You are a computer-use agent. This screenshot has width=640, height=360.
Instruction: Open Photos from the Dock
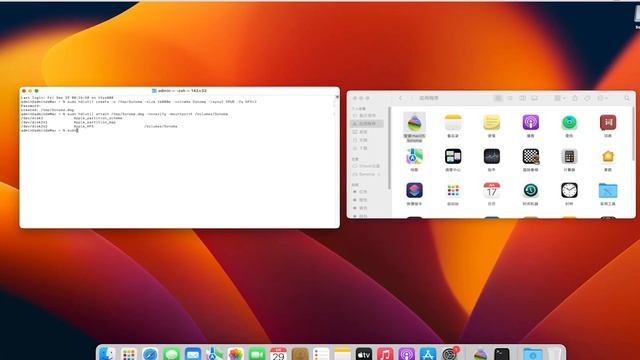pyautogui.click(x=236, y=354)
